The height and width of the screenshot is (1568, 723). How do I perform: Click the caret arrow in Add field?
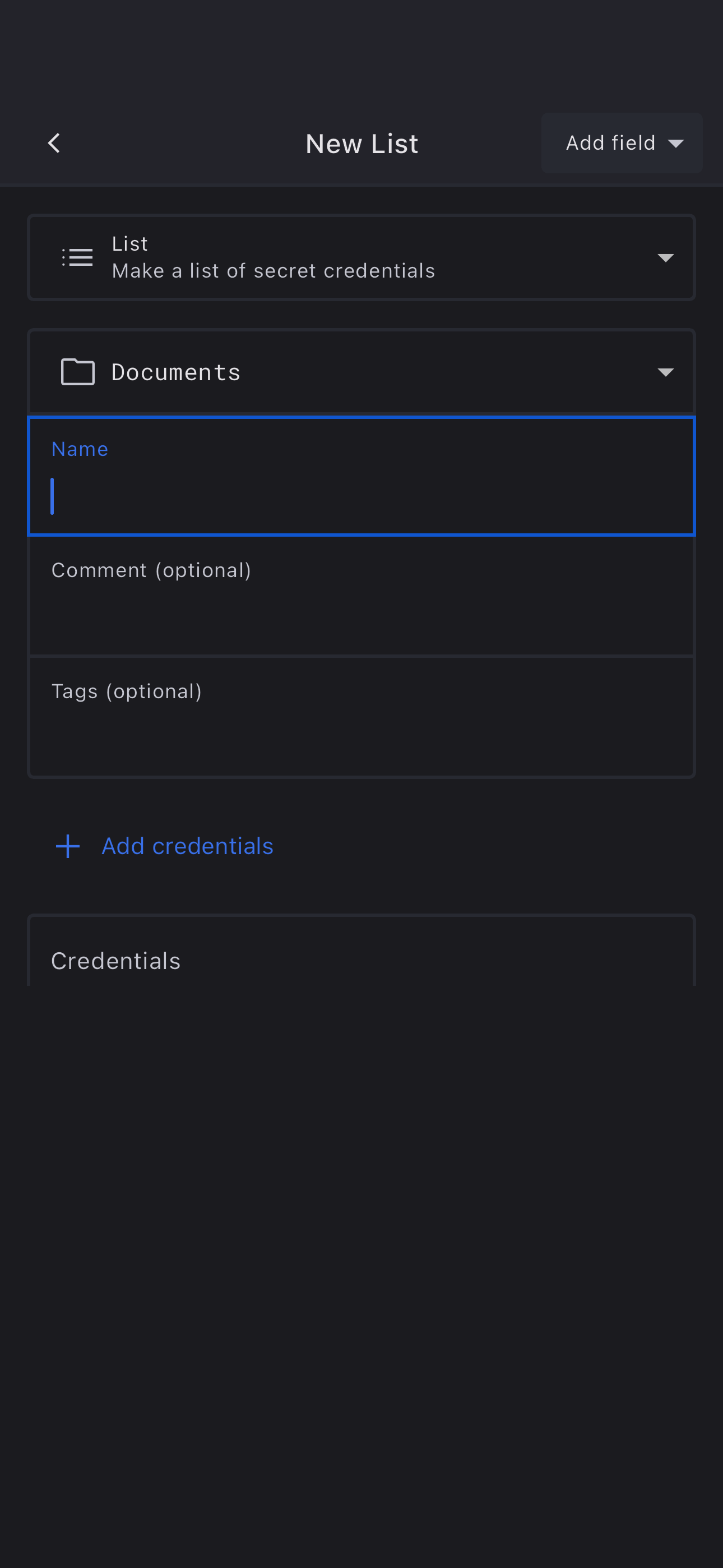(x=675, y=144)
